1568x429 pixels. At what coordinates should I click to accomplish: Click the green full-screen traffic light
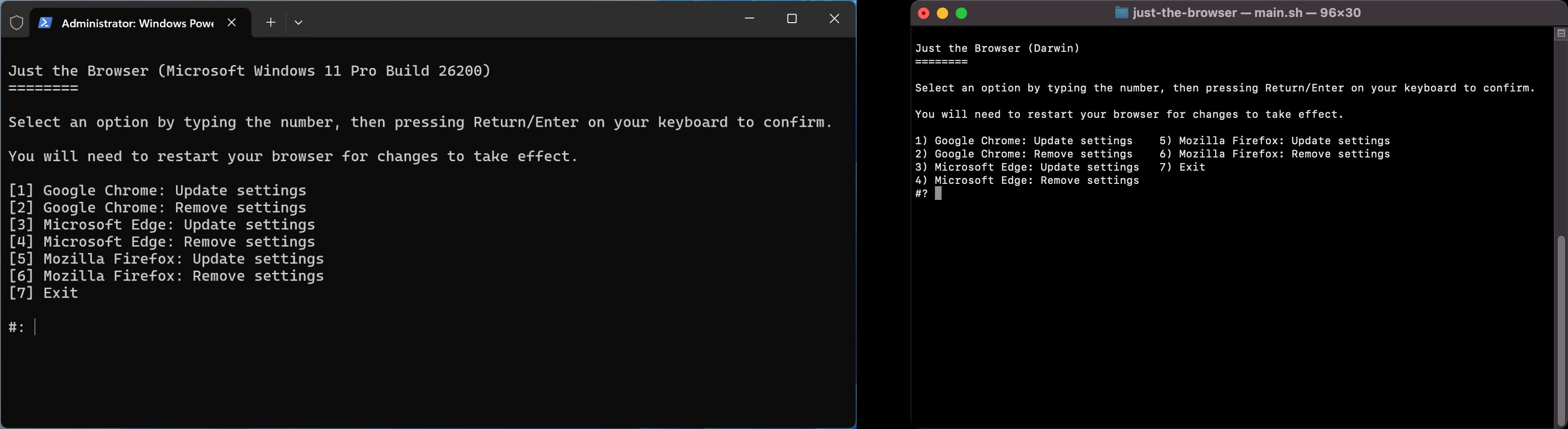[962, 12]
